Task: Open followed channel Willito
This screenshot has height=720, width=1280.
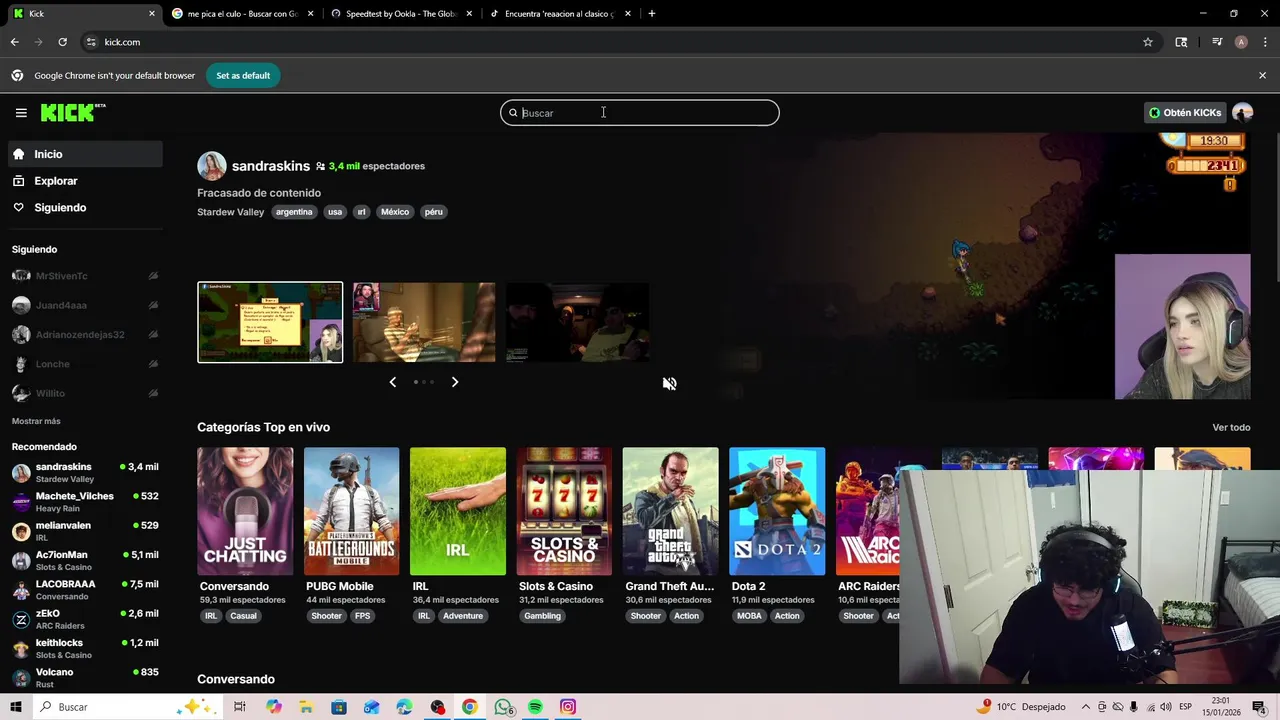Action: pyautogui.click(x=85, y=393)
